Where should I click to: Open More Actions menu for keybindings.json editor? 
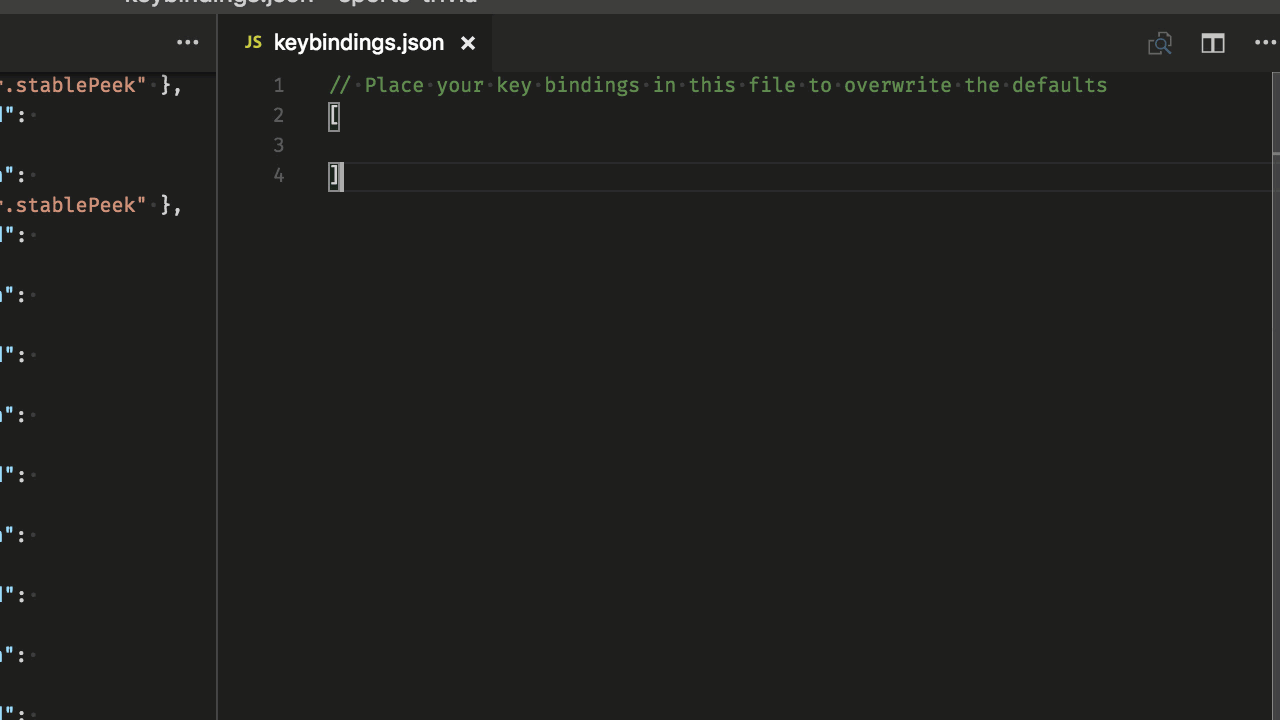point(1265,43)
